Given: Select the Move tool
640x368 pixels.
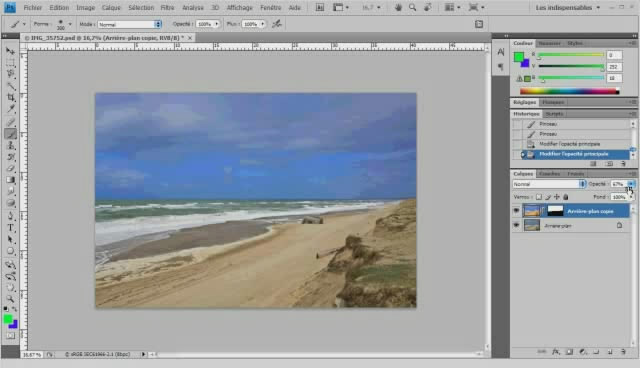Looking at the screenshot, I should pyautogui.click(x=11, y=51).
